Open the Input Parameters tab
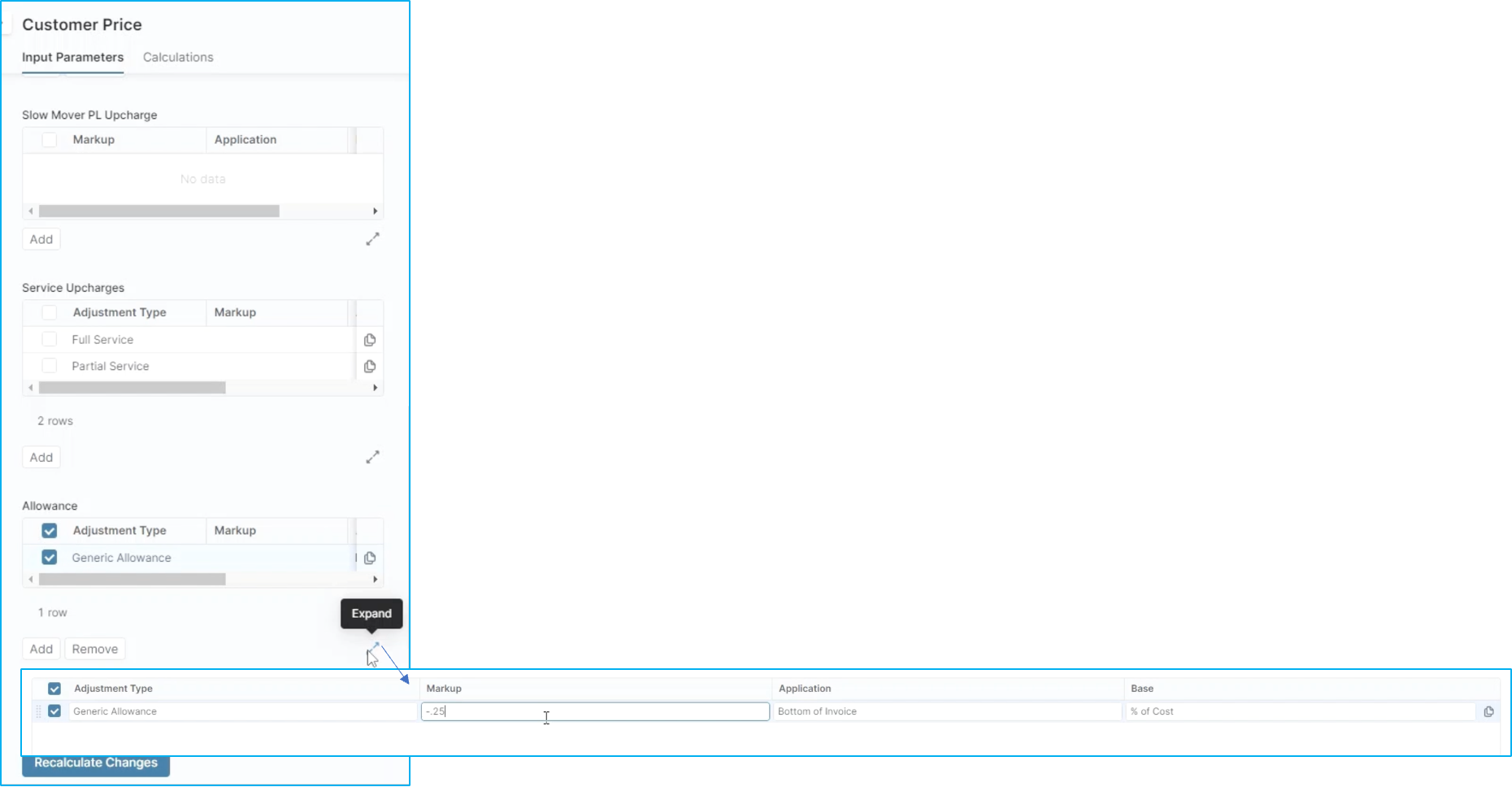The width and height of the screenshot is (1512, 787). pyautogui.click(x=72, y=57)
